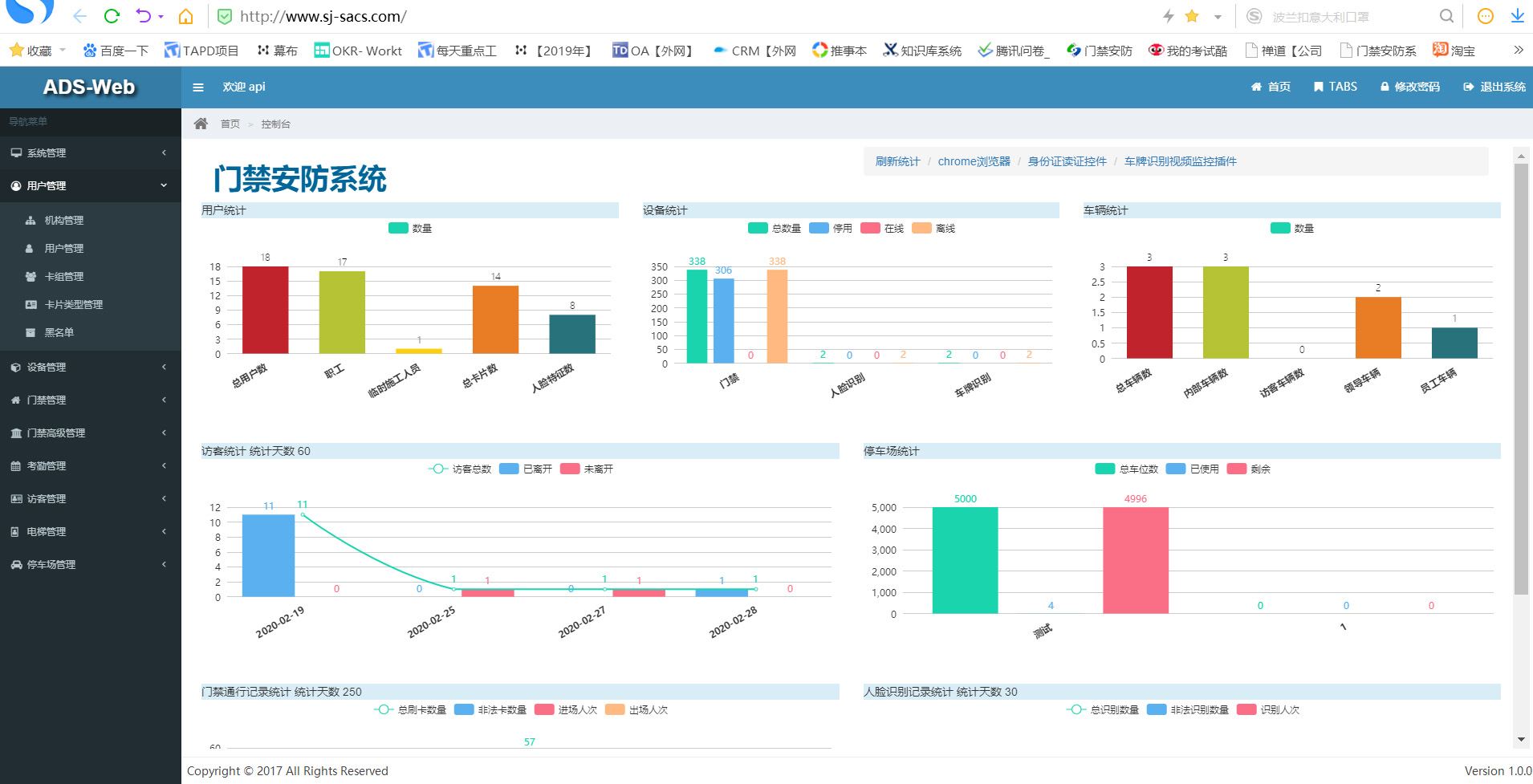
Task: Click the home icon in breadcrumb
Action: tap(201, 124)
